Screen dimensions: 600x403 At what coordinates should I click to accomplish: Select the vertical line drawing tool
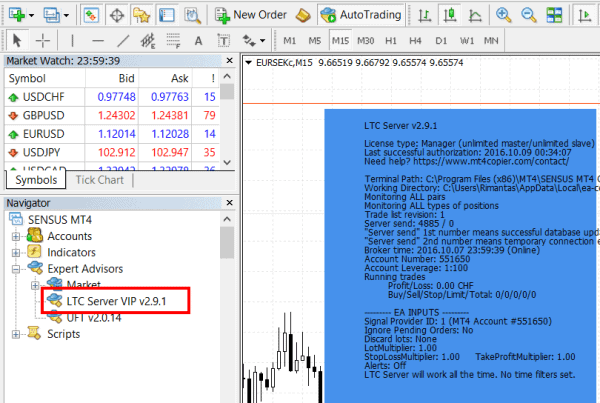[72, 40]
